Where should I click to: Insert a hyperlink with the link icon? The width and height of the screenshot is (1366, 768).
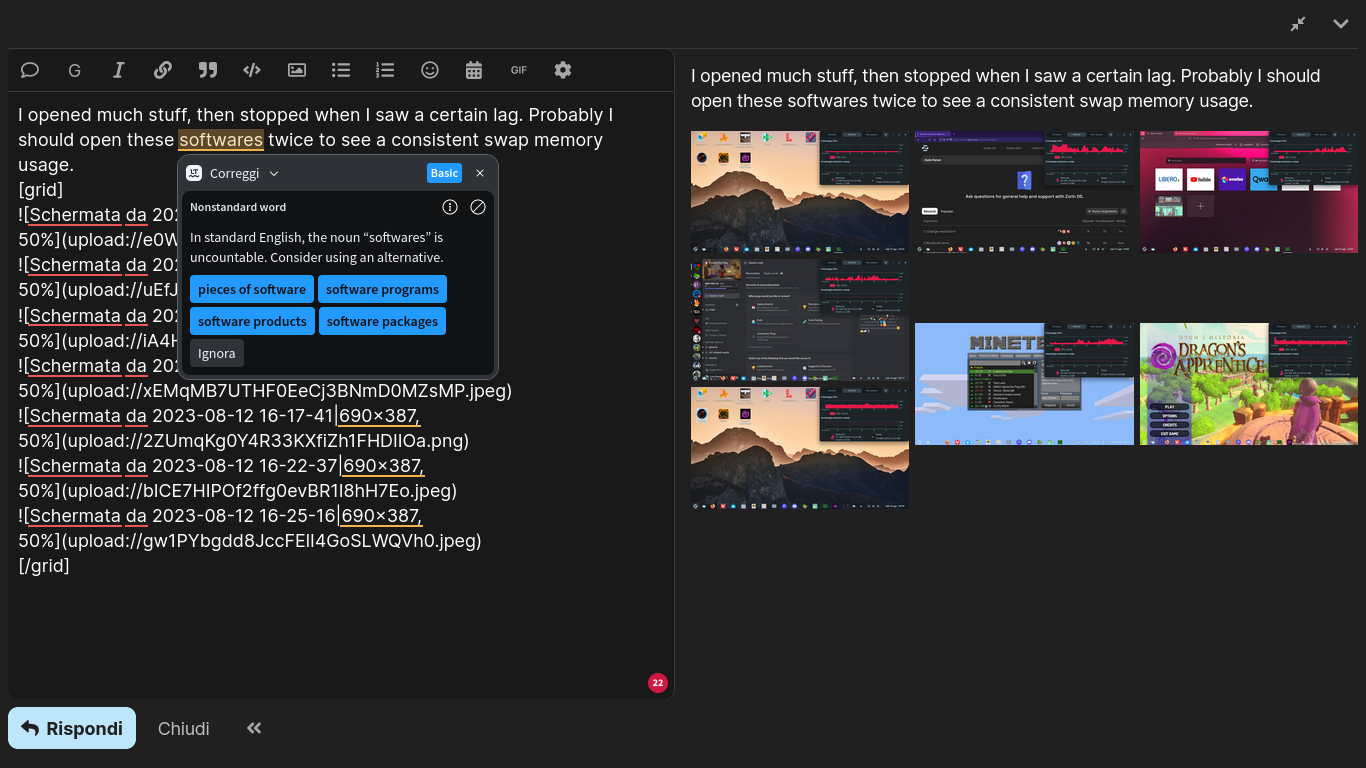tap(163, 70)
